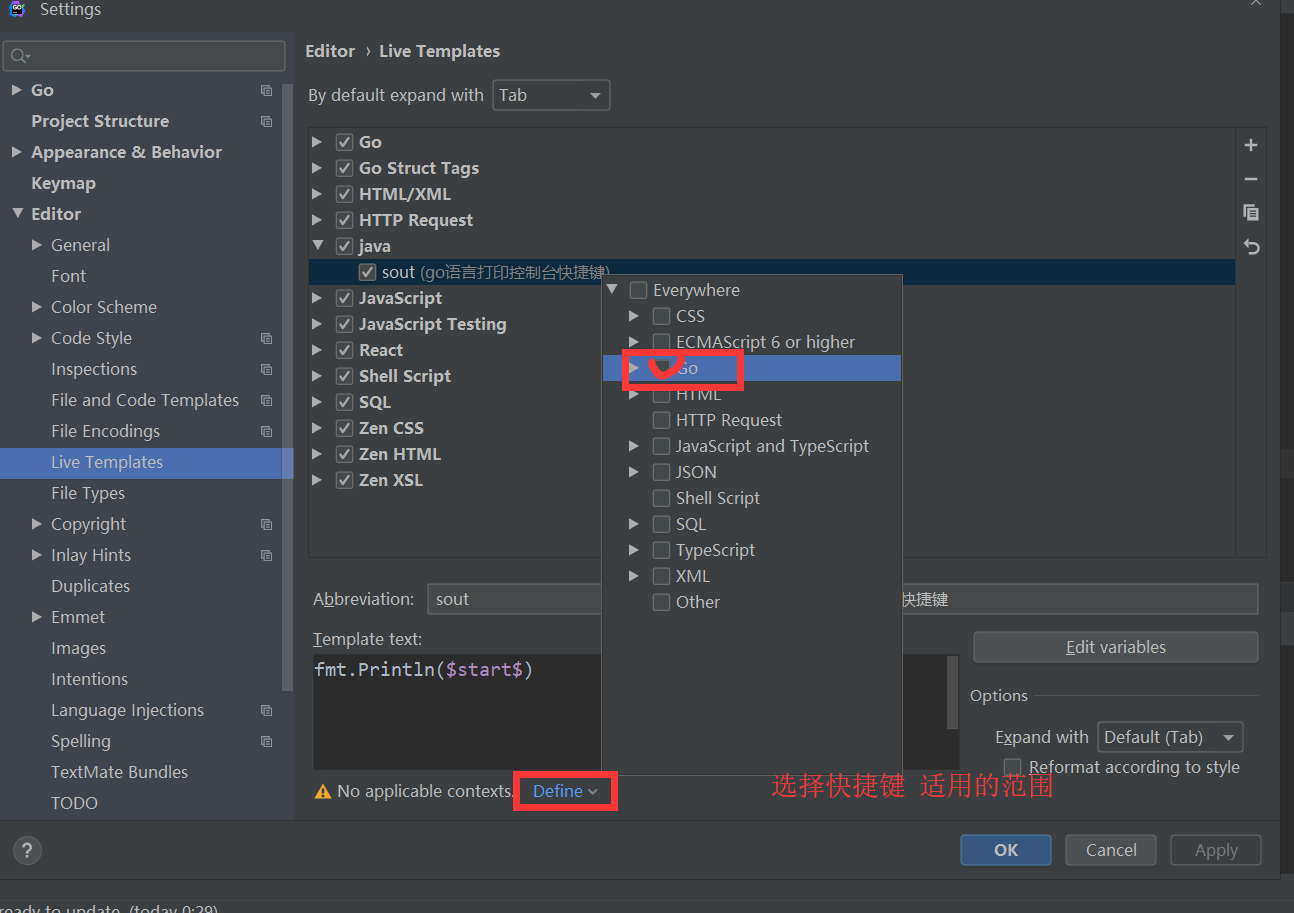This screenshot has width=1294, height=913.
Task: Add a new live template with plus icon
Action: pyautogui.click(x=1251, y=145)
